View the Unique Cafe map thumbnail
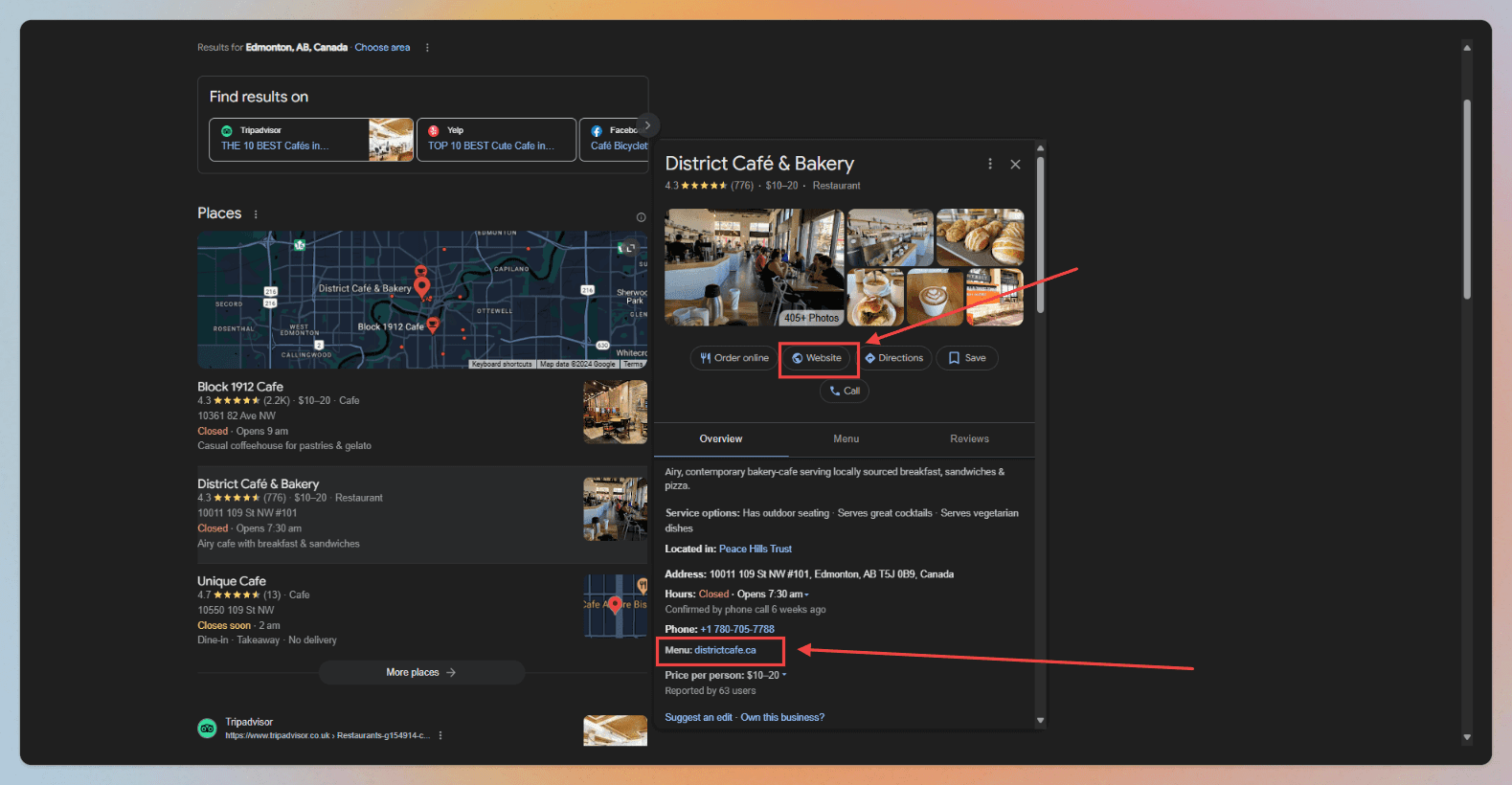Viewport: 1512px width, 785px height. [x=615, y=606]
